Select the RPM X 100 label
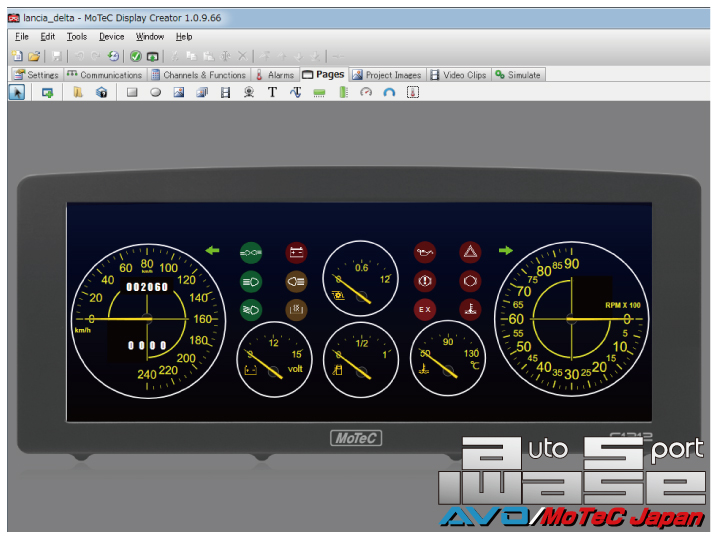Screen dimensions: 717x539 (x=623, y=305)
